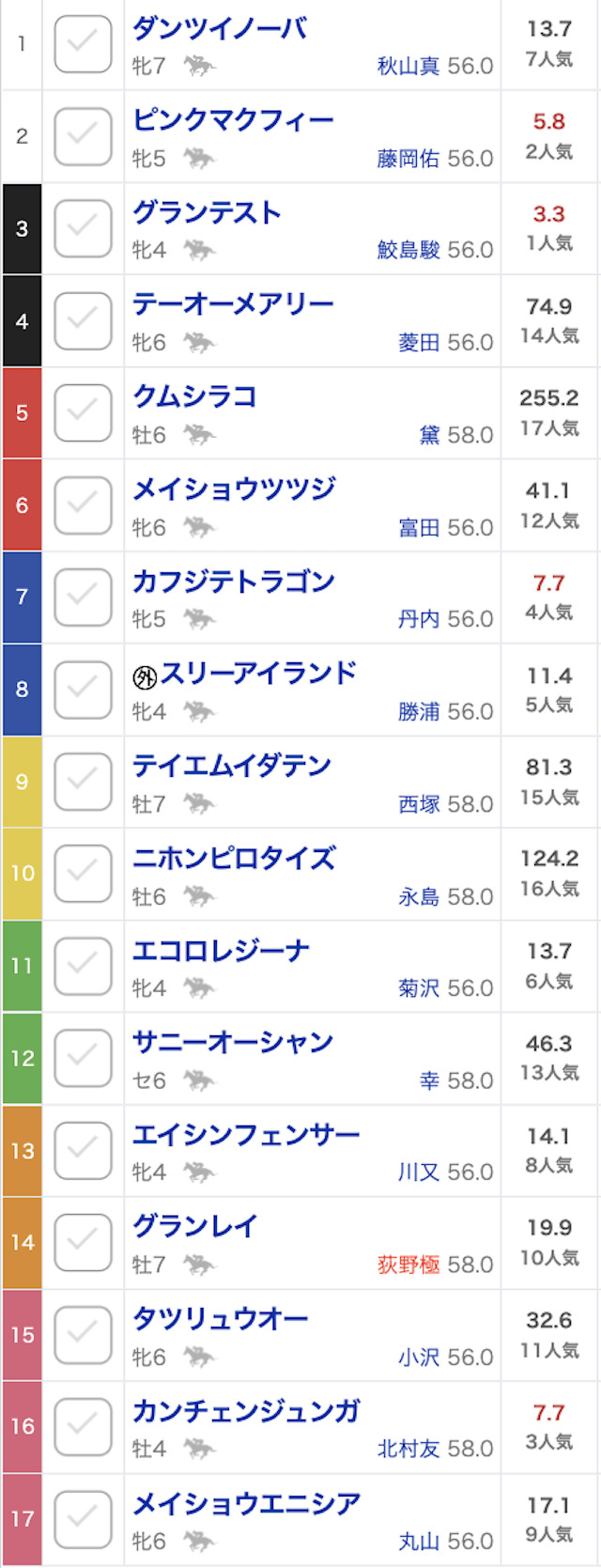
Task: Open jockey 鮫島駿 link
Action: pyautogui.click(x=408, y=250)
